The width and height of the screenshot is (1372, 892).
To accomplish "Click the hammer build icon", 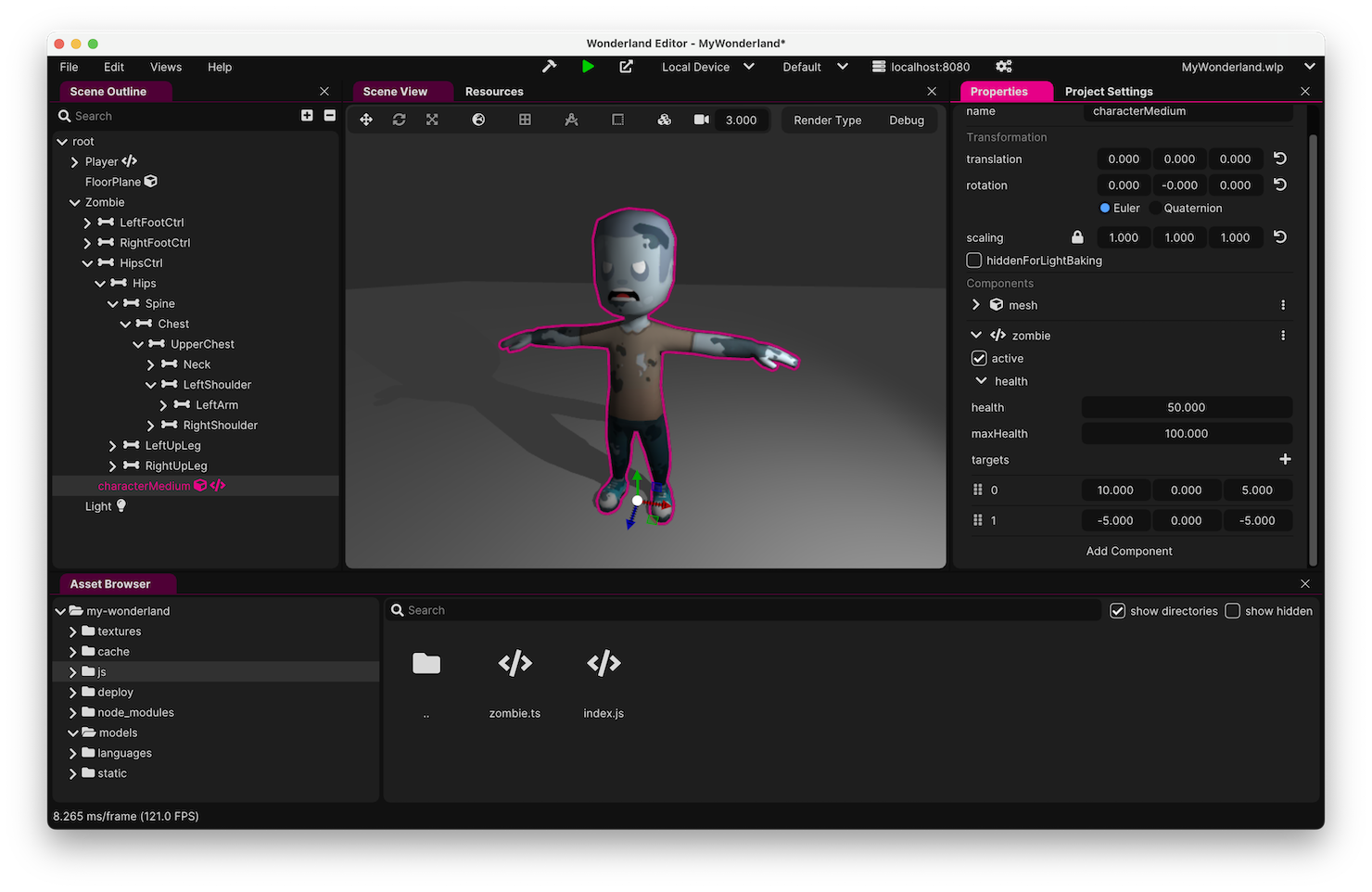I will coord(550,67).
